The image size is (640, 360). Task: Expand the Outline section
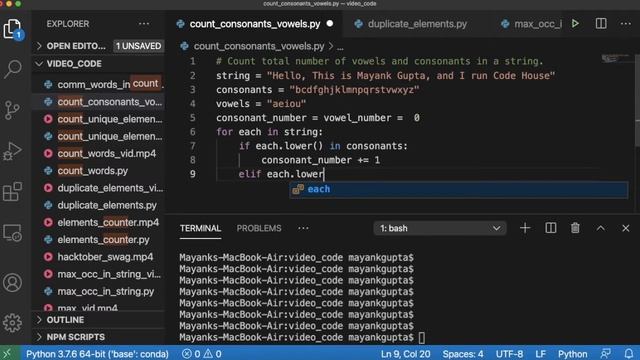pyautogui.click(x=99, y=320)
